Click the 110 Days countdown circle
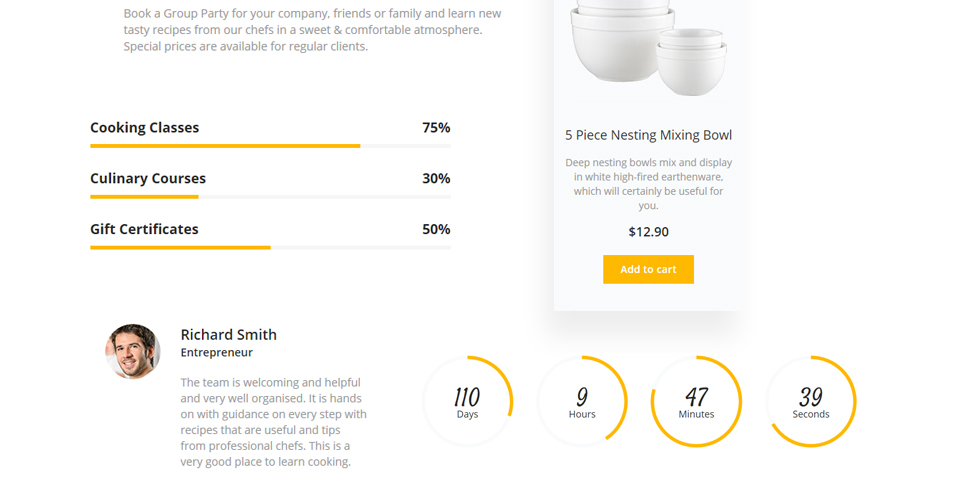This screenshot has width=965, height=500. pyautogui.click(x=468, y=401)
